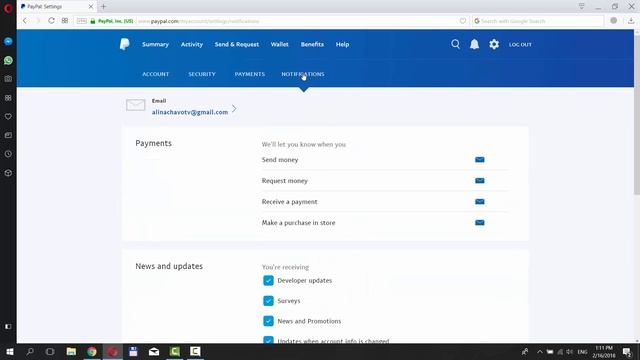Open Windows taskbar search
This screenshot has height=360, width=640.
click(30, 352)
